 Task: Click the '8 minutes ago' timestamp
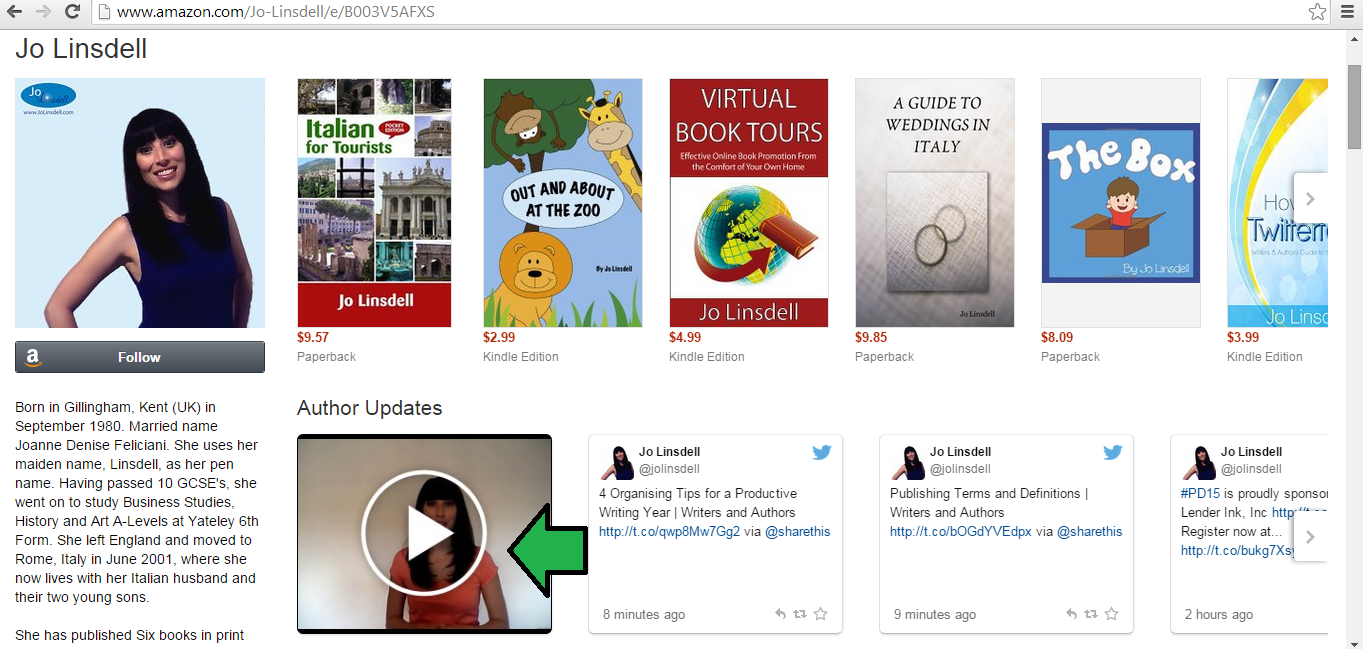point(644,615)
